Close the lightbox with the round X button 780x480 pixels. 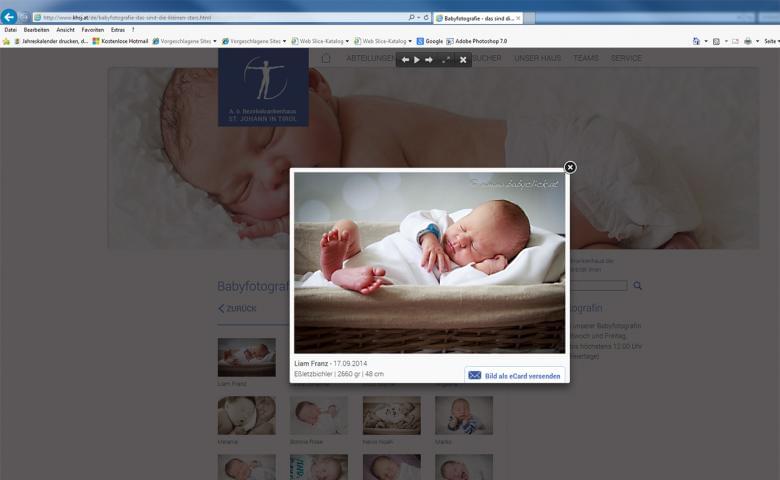point(570,167)
